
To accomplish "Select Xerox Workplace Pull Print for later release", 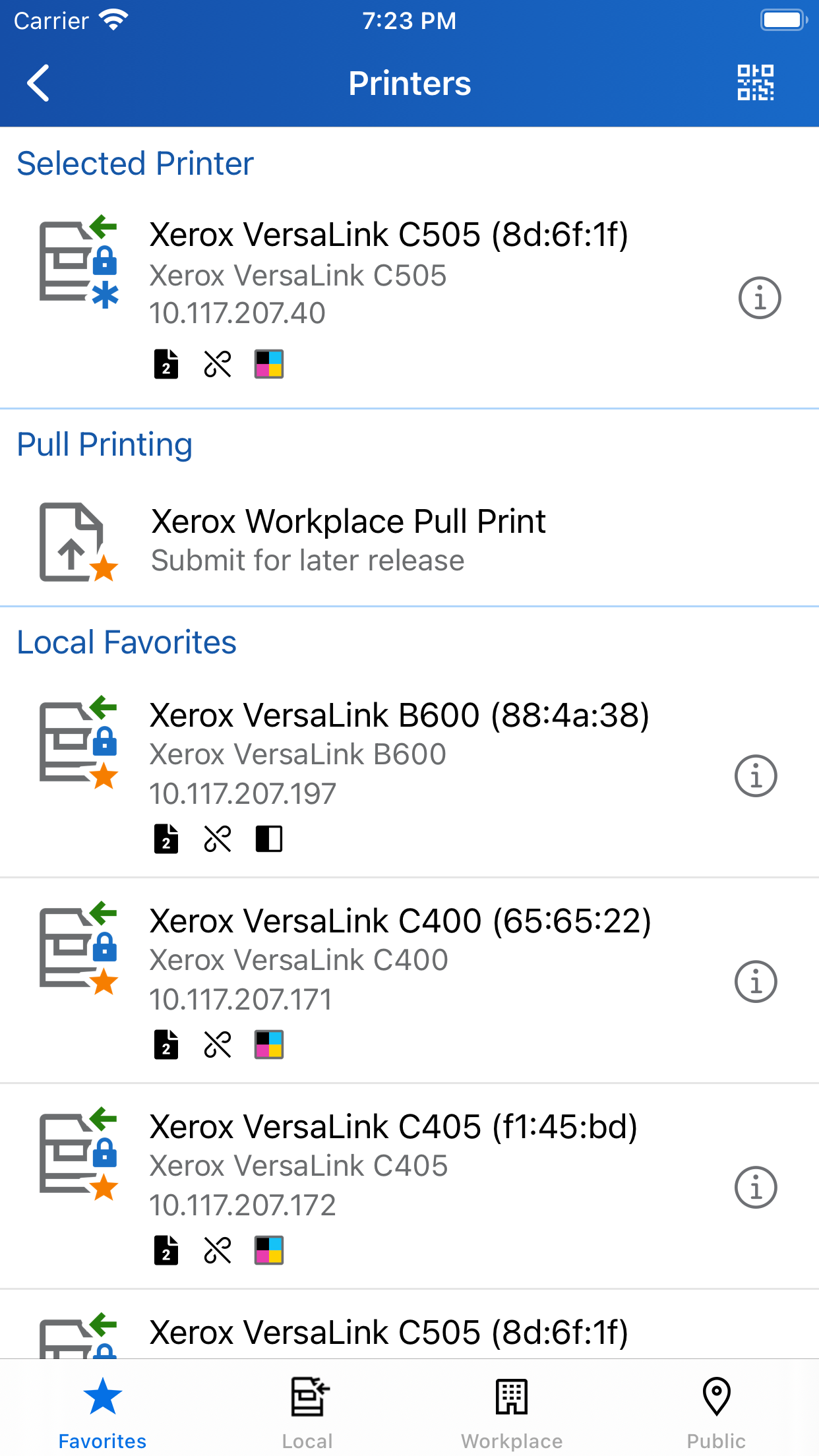I will [348, 539].
